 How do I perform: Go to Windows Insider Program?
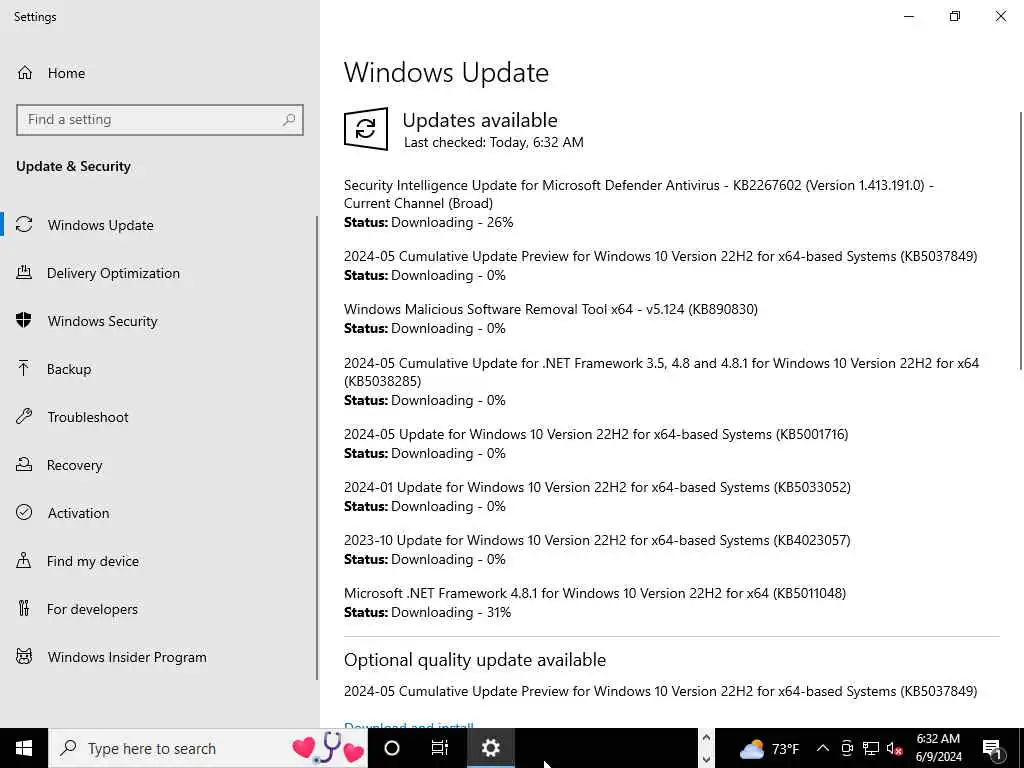[160, 657]
